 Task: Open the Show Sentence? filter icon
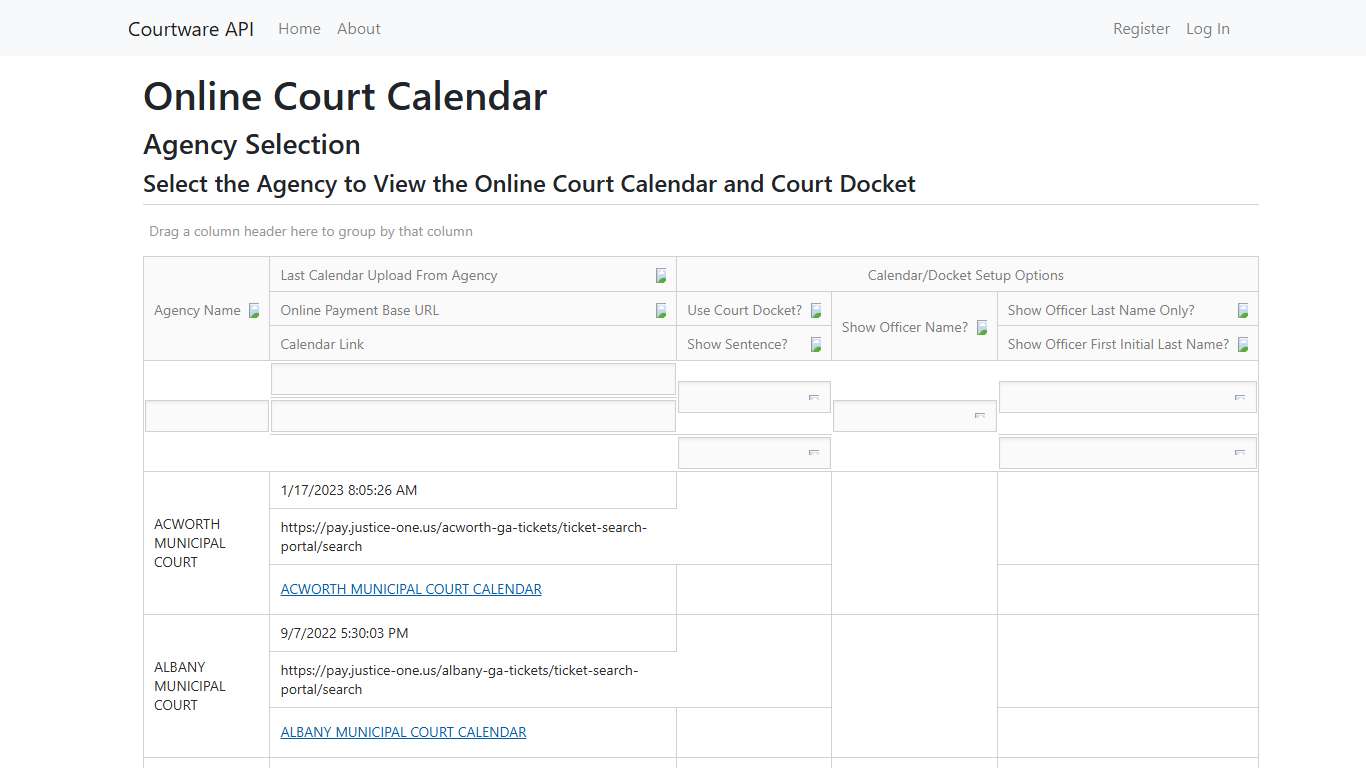click(816, 344)
